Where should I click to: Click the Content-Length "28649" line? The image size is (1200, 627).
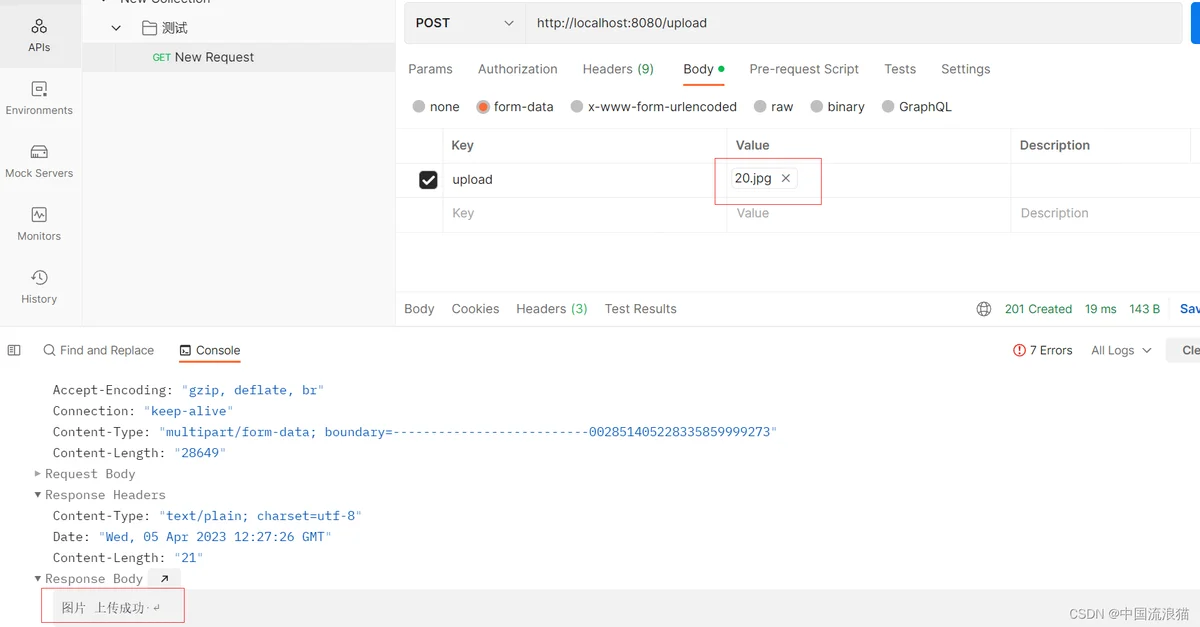point(140,453)
